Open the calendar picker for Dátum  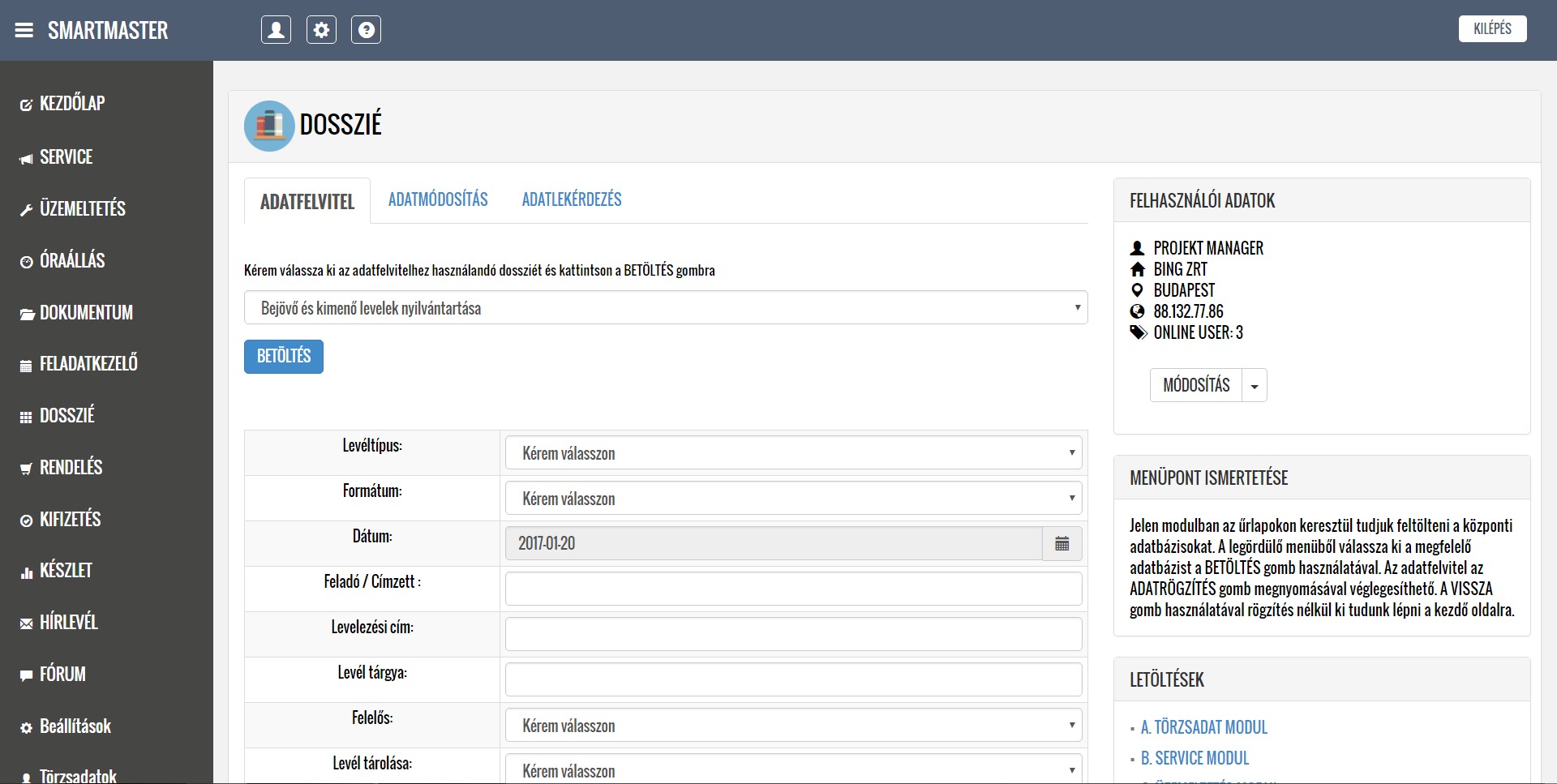(x=1062, y=544)
